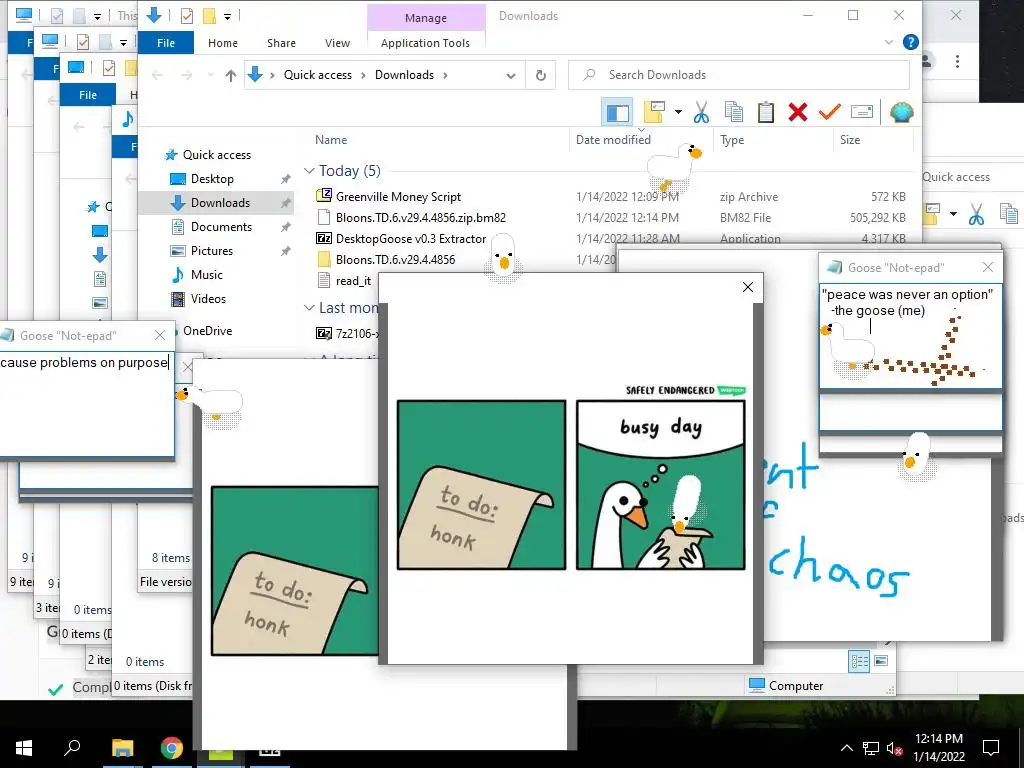
Task: Select Downloads in the navigation pane
Action: tap(220, 203)
